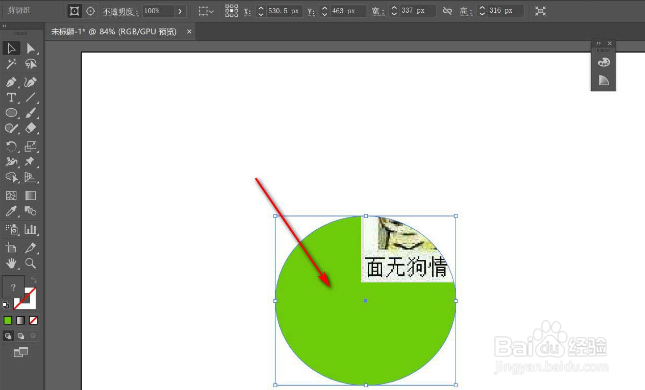Enable Draw Behind mode
This screenshot has width=645, height=390.
coord(21,336)
